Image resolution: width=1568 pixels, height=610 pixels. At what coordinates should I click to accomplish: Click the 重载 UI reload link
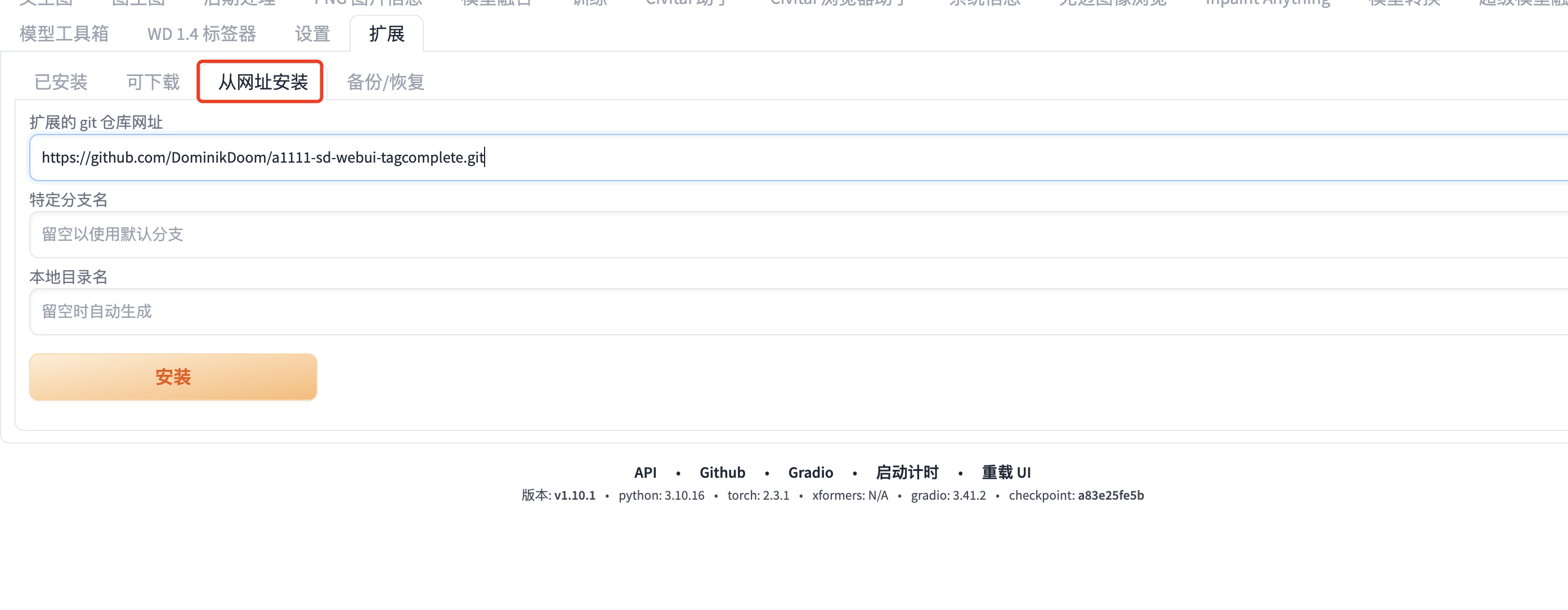coord(1006,473)
